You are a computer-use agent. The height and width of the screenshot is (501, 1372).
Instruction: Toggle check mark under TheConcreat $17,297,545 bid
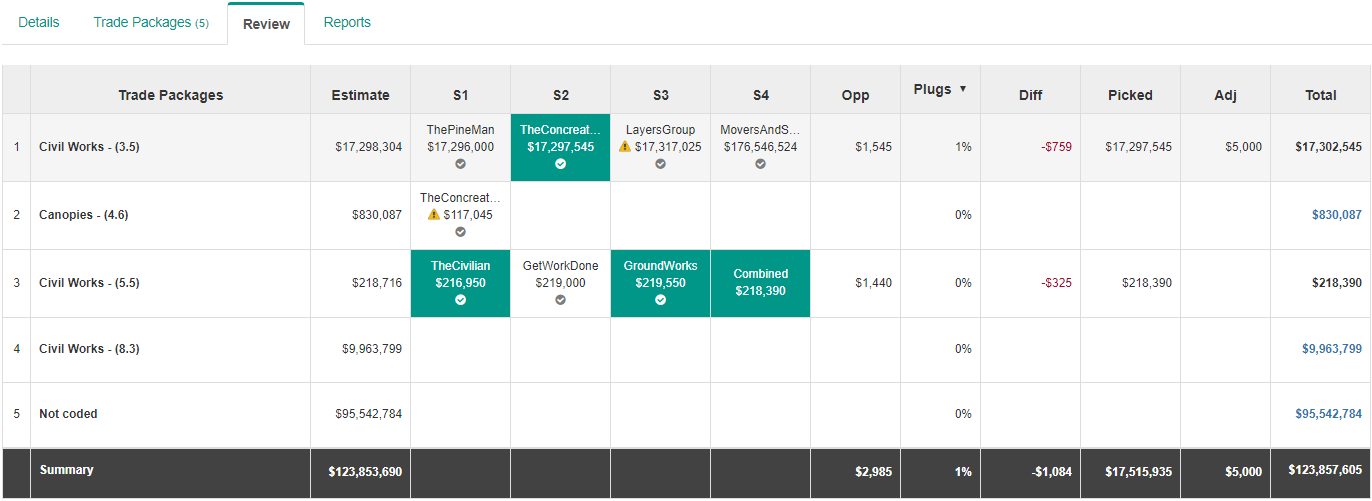pos(560,164)
